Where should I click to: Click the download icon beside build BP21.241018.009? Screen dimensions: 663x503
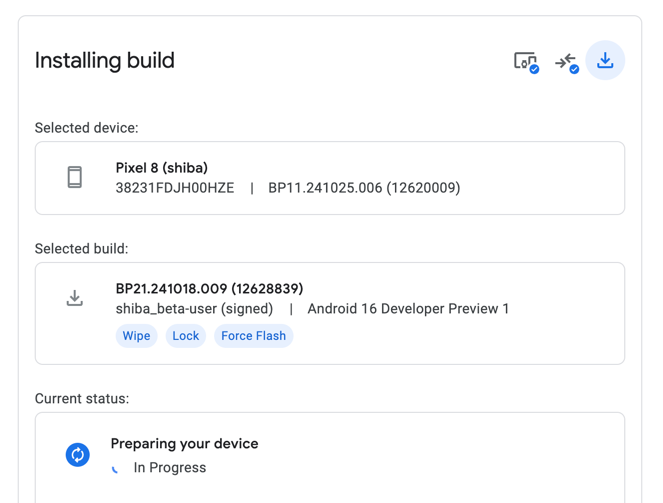(75, 298)
